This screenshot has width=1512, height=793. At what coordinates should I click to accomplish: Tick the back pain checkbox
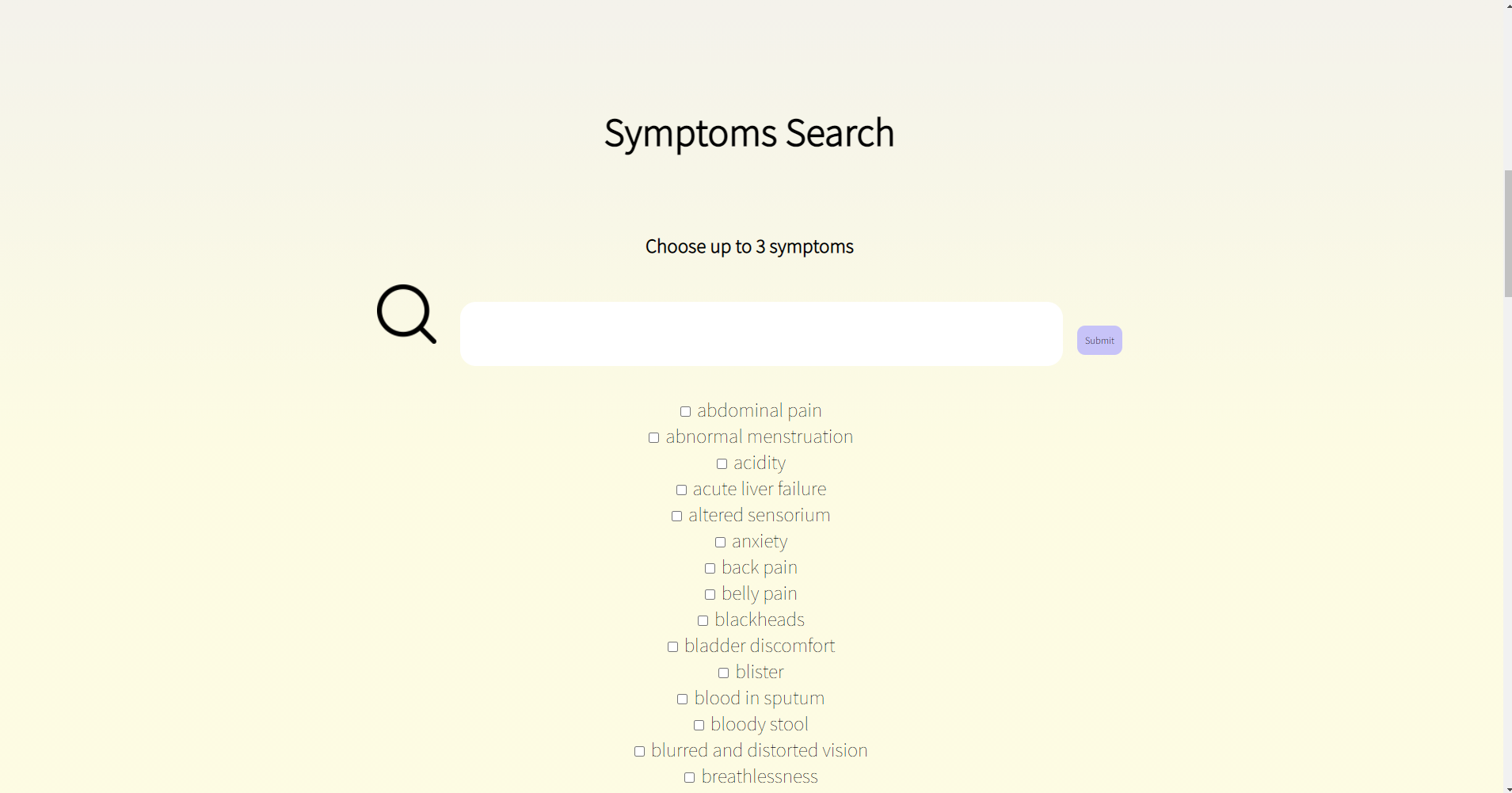pos(710,568)
